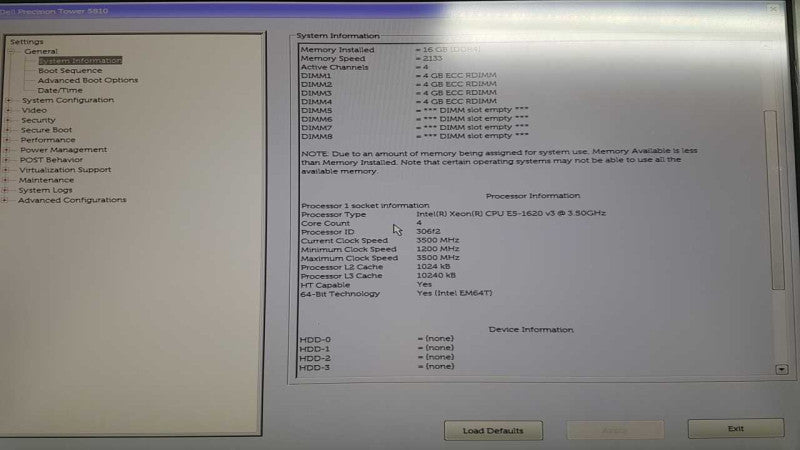Click the HT Capable row
Screen dimensions: 800x450
pyautogui.click(x=366, y=285)
